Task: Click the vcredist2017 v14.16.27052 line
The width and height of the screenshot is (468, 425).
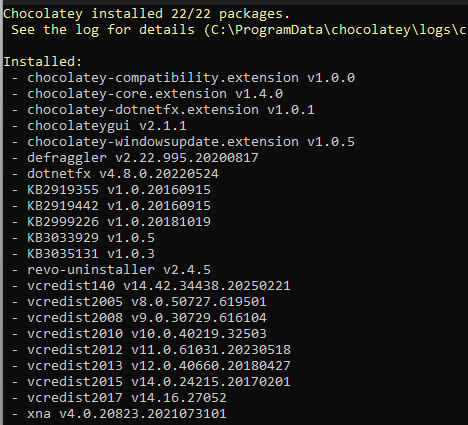Action: pyautogui.click(x=119, y=398)
